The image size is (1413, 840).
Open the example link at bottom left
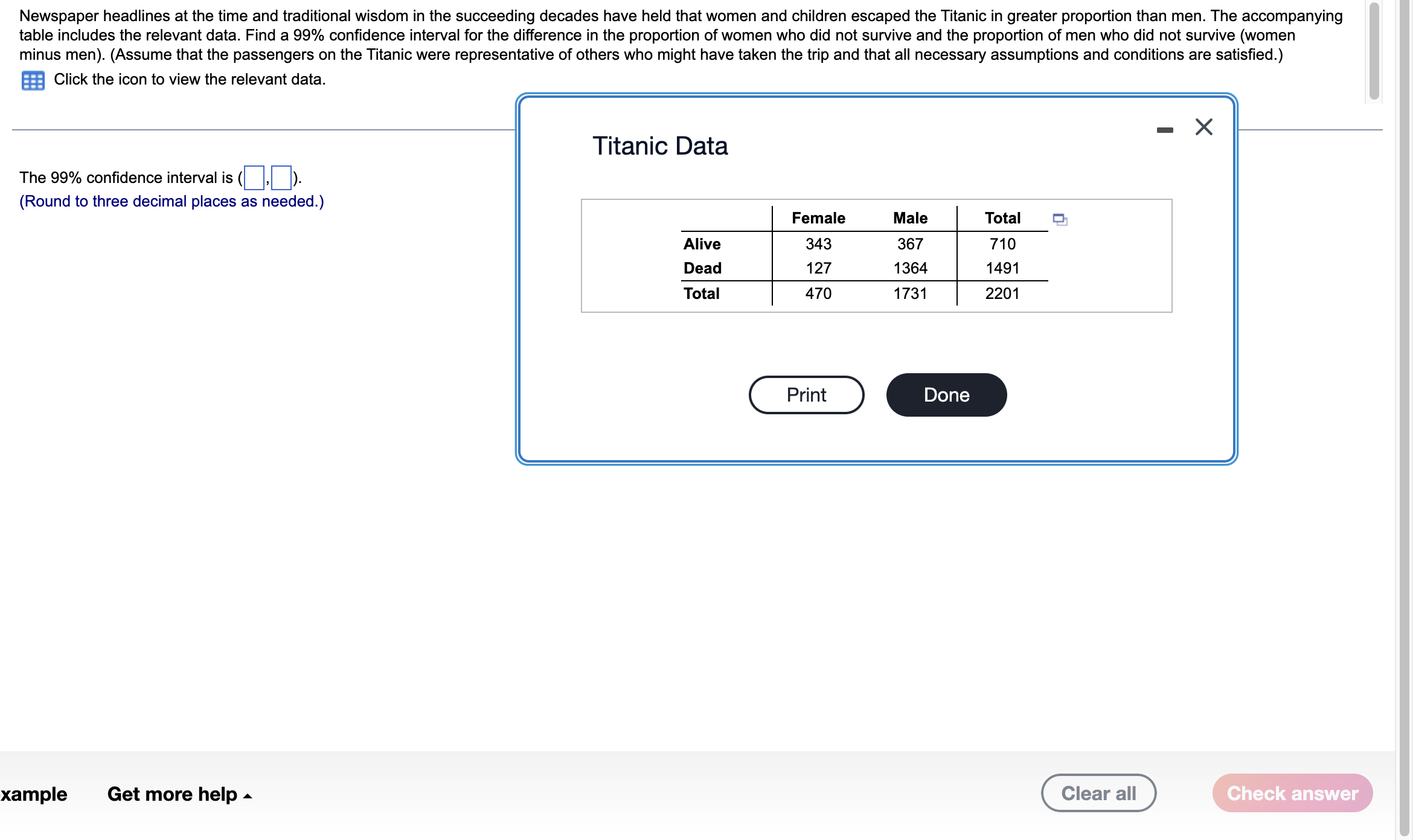pos(34,794)
